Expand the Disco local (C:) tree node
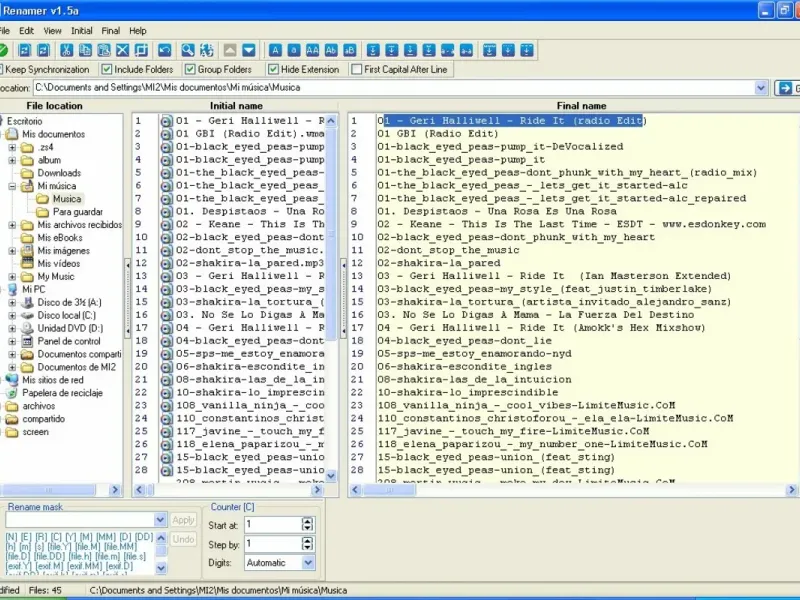800x600 pixels. point(13,316)
